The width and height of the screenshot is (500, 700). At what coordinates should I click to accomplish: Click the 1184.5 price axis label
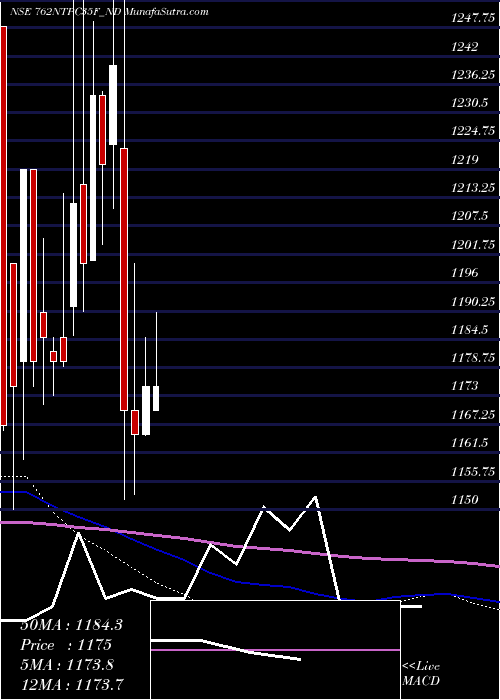(x=470, y=329)
